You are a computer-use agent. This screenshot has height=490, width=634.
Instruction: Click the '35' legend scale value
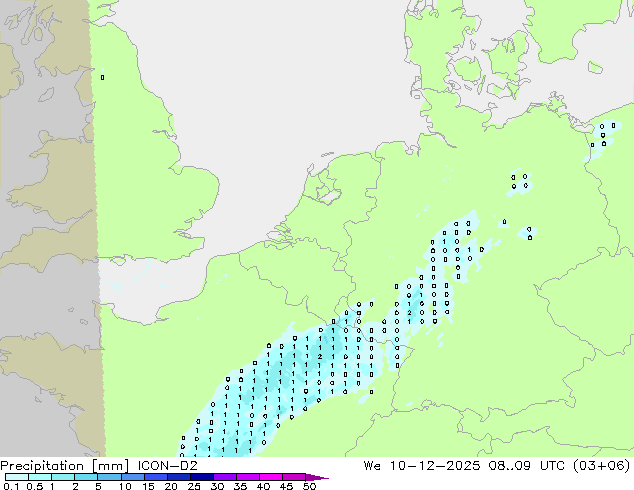pos(240,486)
